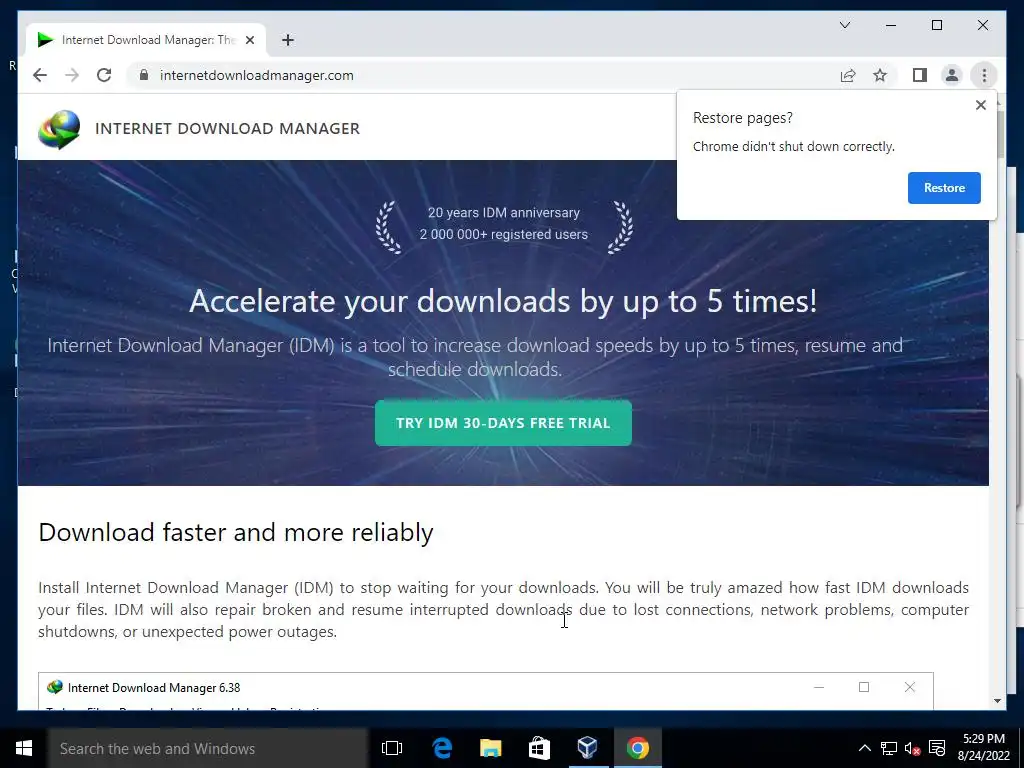Open Microsoft Store from taskbar
Image resolution: width=1024 pixels, height=768 pixels.
point(539,748)
